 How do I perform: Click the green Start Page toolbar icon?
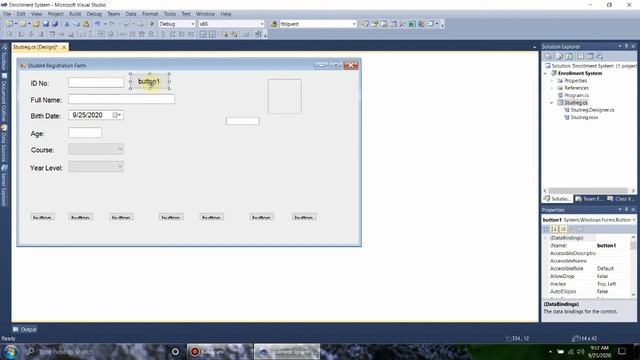[x=412, y=24]
